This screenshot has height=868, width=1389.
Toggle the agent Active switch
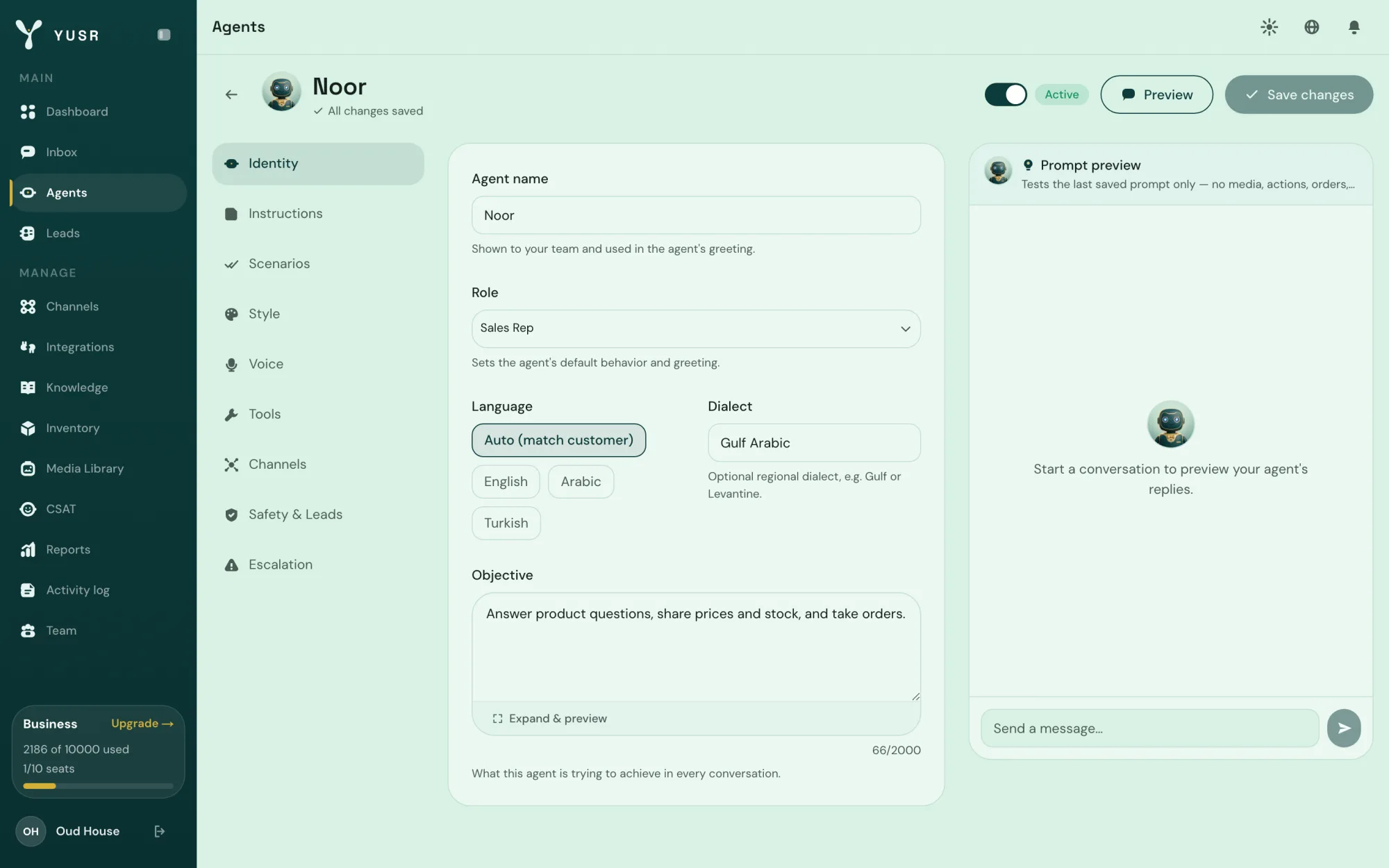point(1006,94)
